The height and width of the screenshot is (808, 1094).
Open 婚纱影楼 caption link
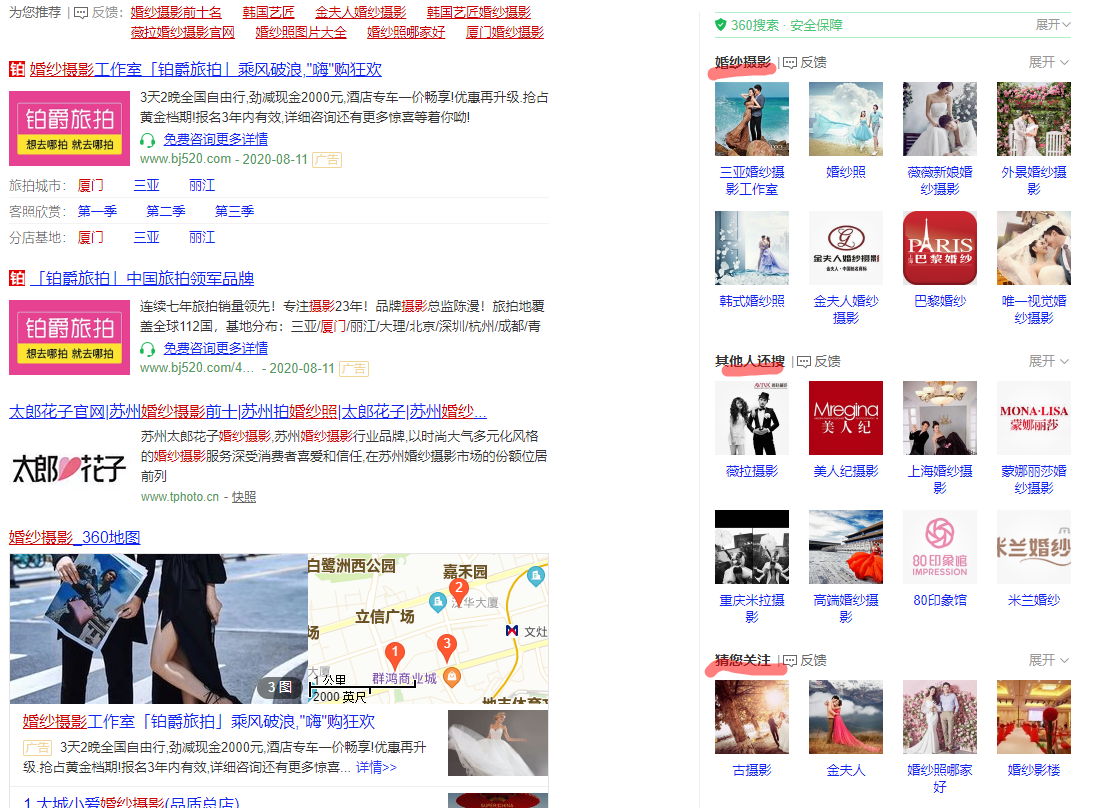pyautogui.click(x=1033, y=770)
